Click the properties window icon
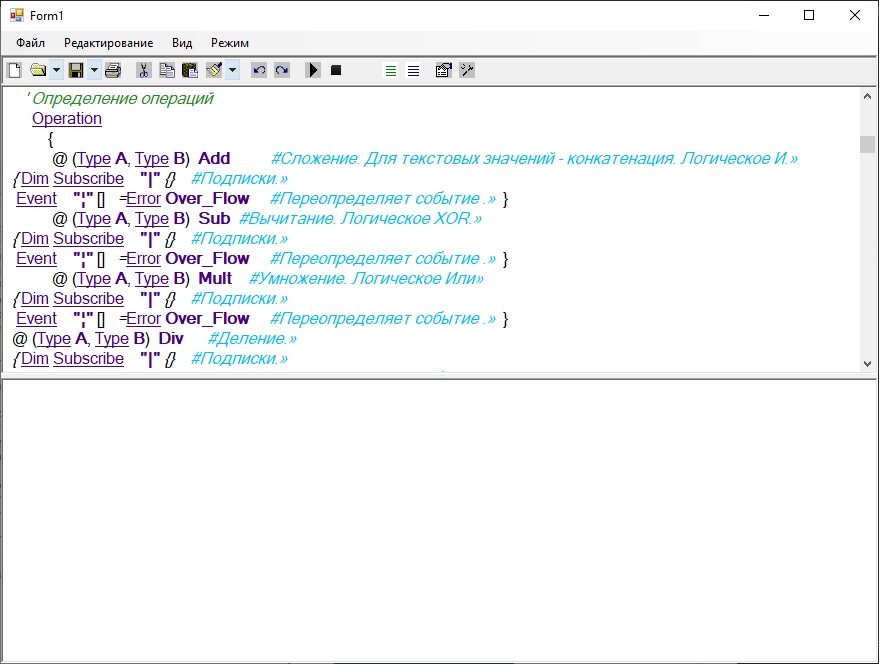 pyautogui.click(x=443, y=70)
